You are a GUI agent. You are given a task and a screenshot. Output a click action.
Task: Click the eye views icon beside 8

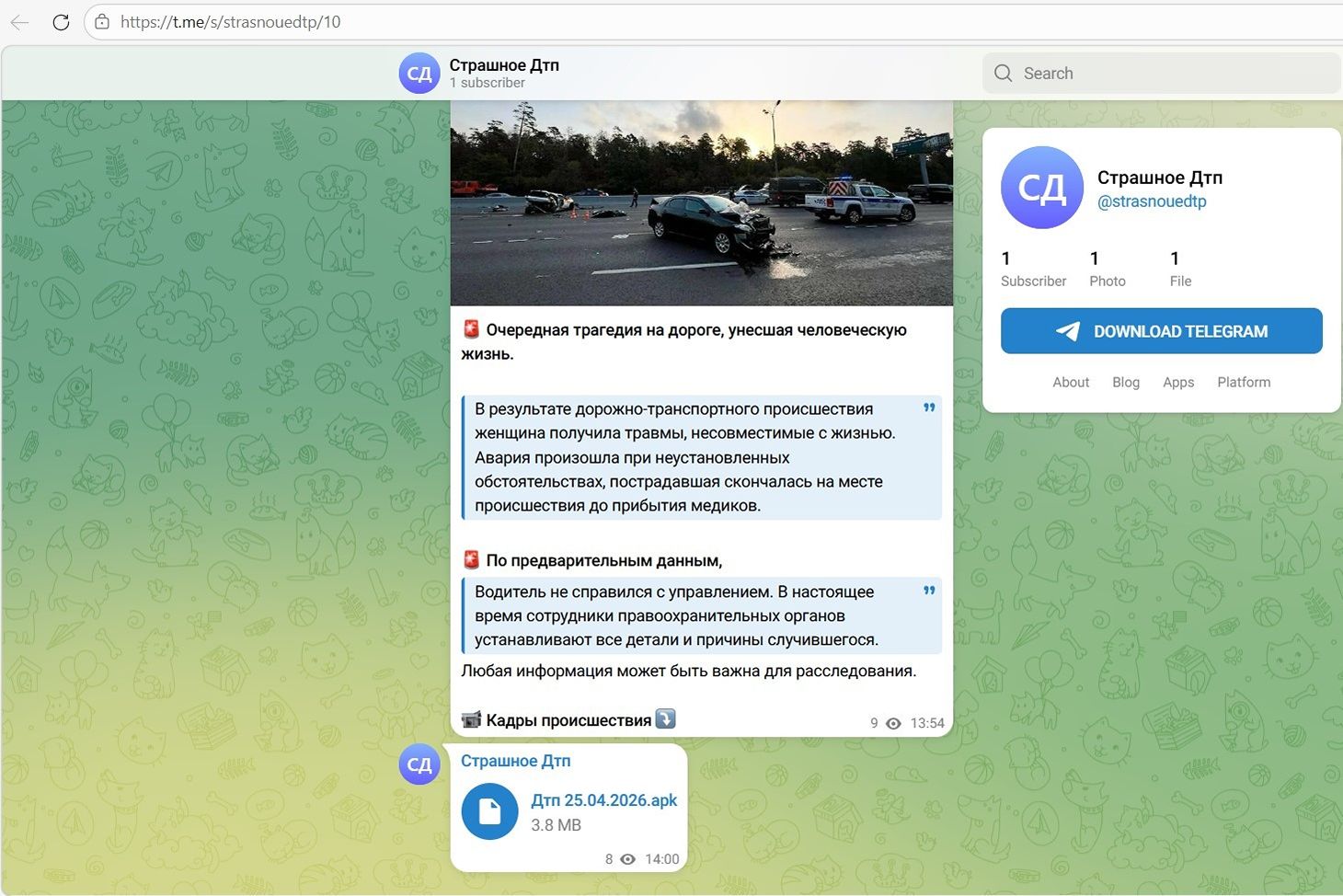pos(628,859)
